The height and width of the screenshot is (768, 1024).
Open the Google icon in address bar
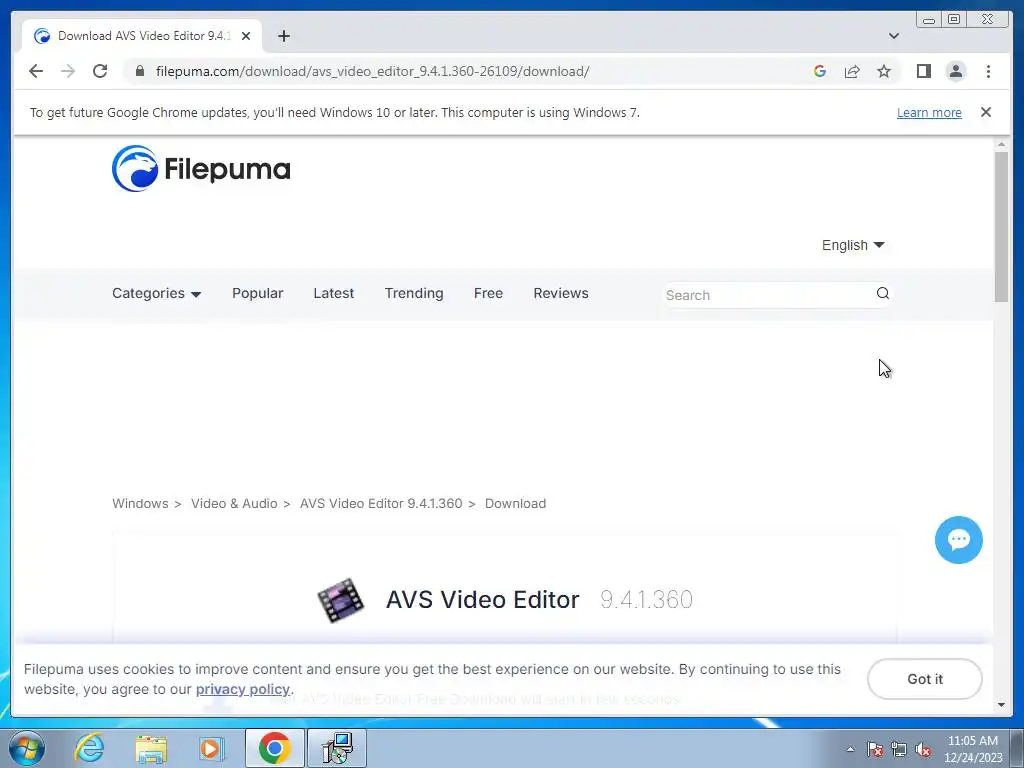pyautogui.click(x=820, y=71)
